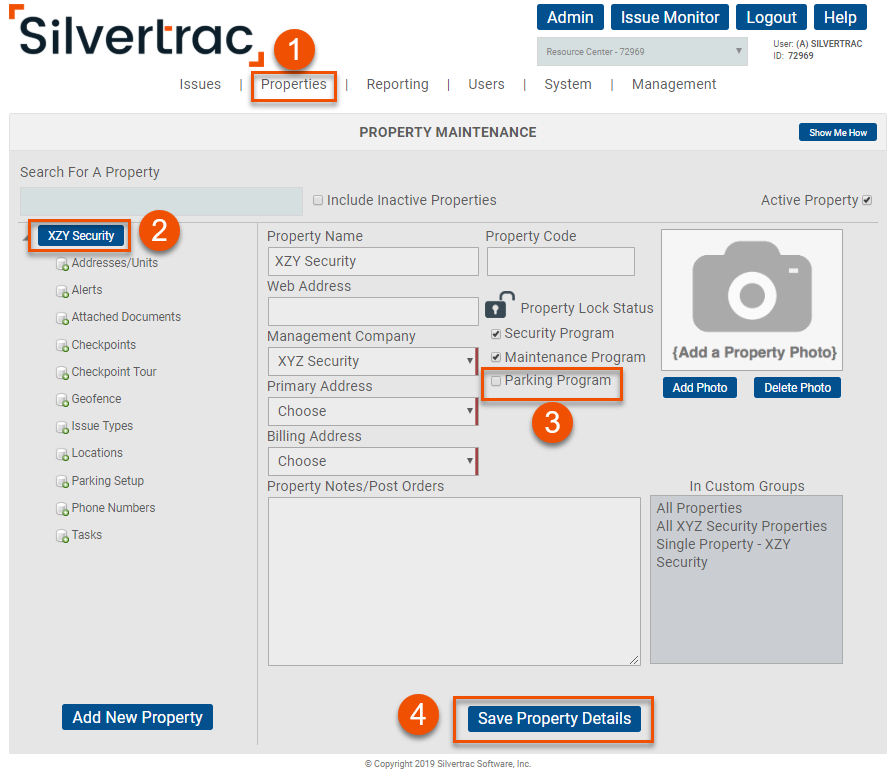Open the Users menu
This screenshot has width=896, height=778.
[x=486, y=85]
